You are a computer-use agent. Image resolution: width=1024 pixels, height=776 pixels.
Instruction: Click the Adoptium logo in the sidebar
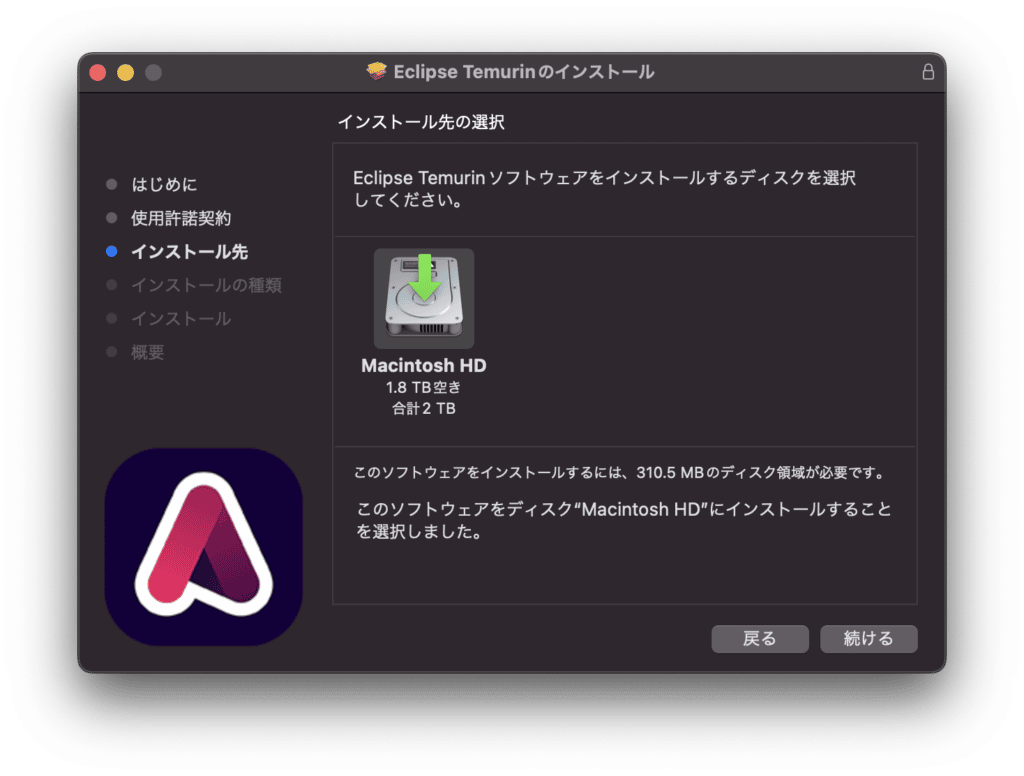(203, 544)
